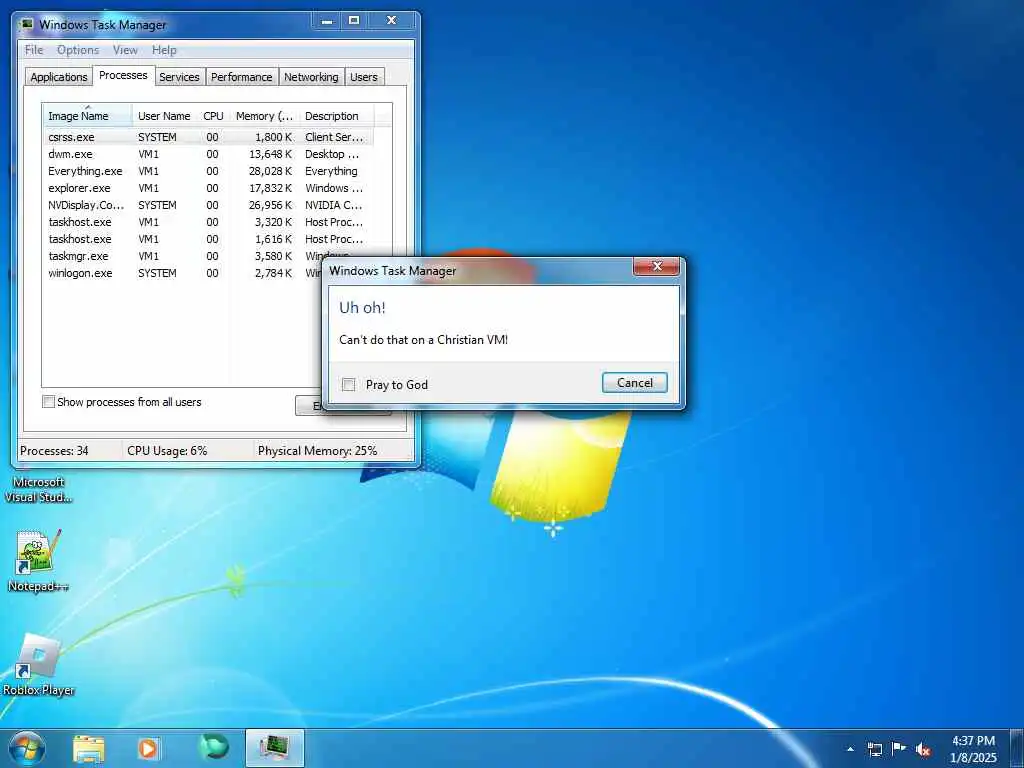Select explorer.exe process row
Screen dimensions: 1024x768
[208, 188]
